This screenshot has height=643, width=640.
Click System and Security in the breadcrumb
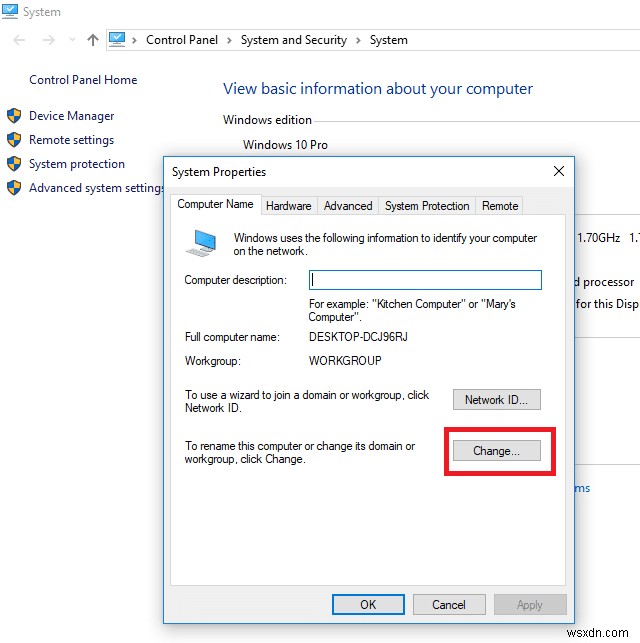(294, 40)
